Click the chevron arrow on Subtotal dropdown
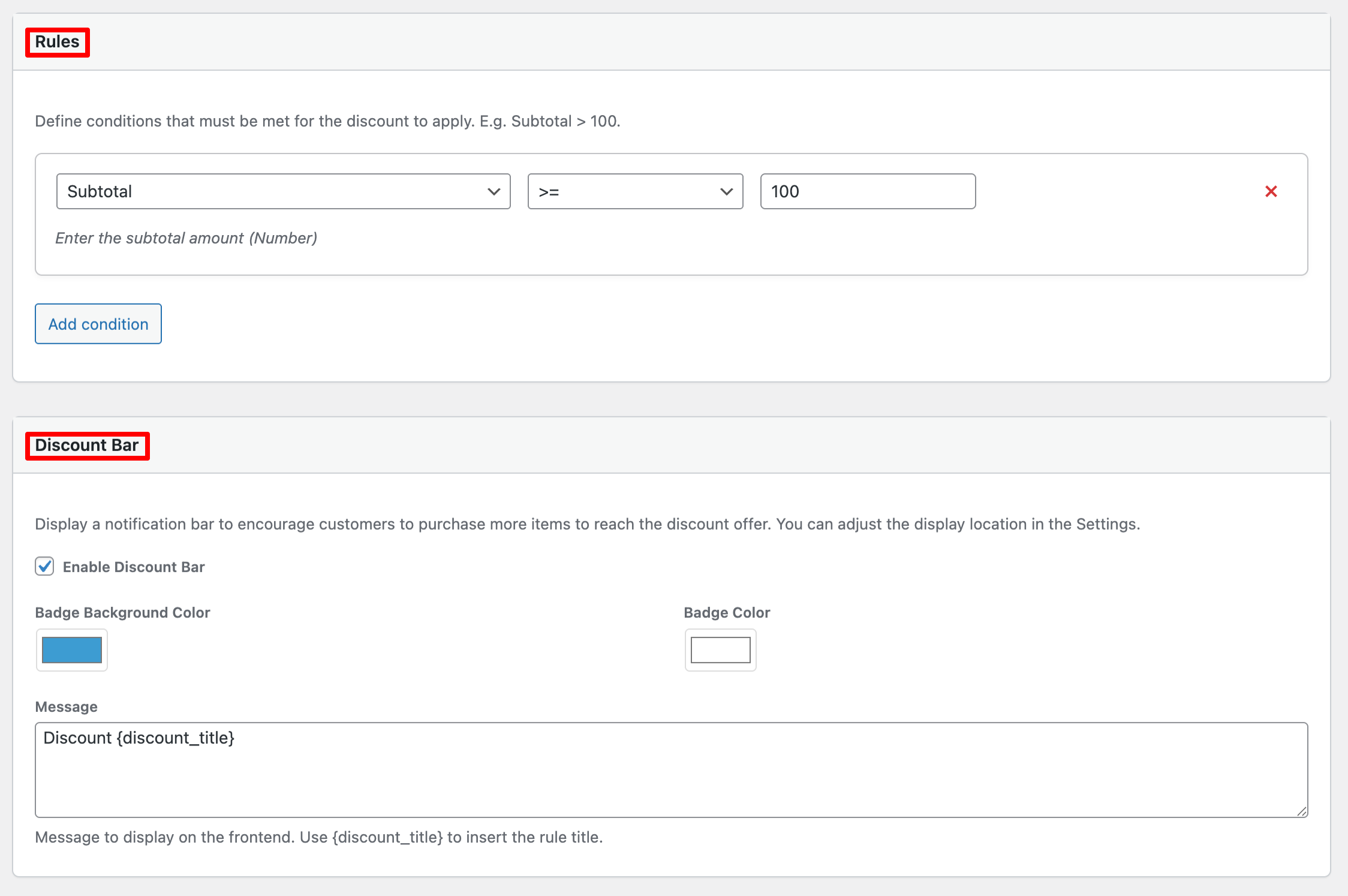This screenshot has height=896, width=1348. pos(494,192)
